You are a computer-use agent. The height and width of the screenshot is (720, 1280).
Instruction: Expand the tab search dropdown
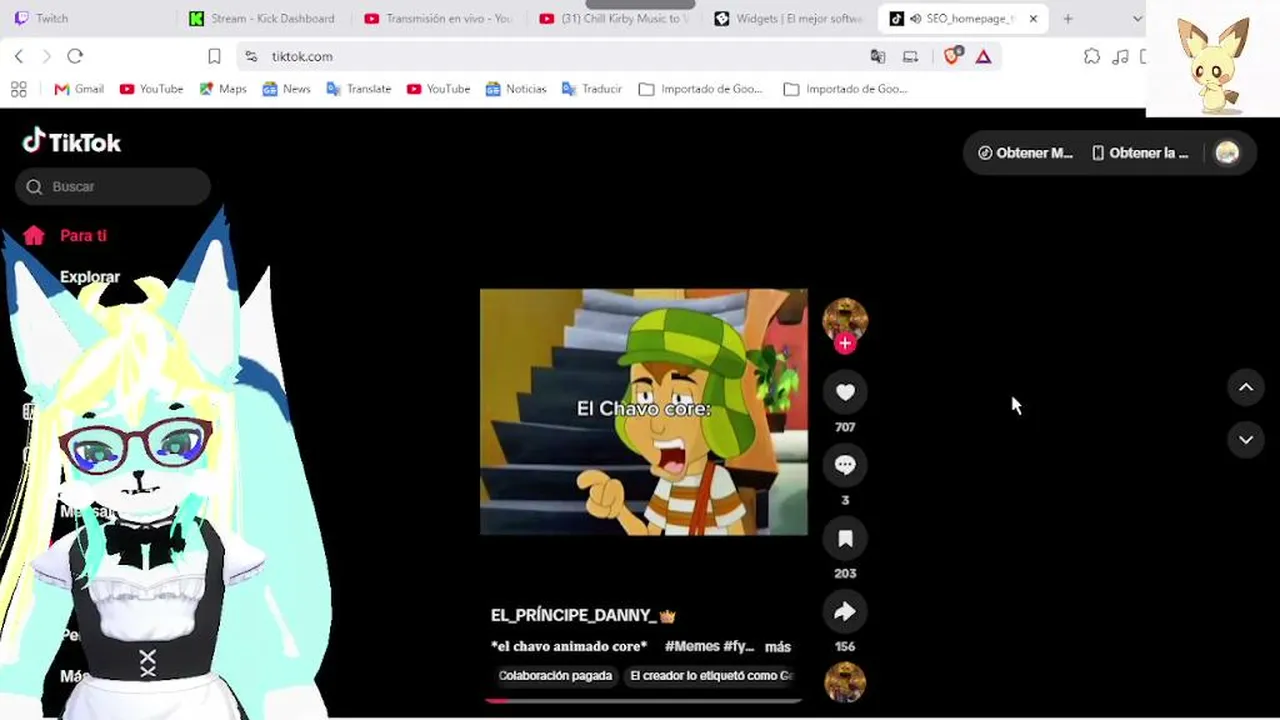(x=1137, y=18)
